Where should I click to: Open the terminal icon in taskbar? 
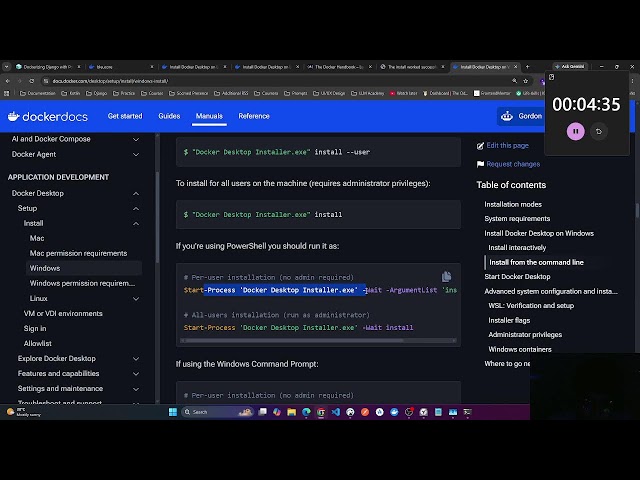[467, 412]
